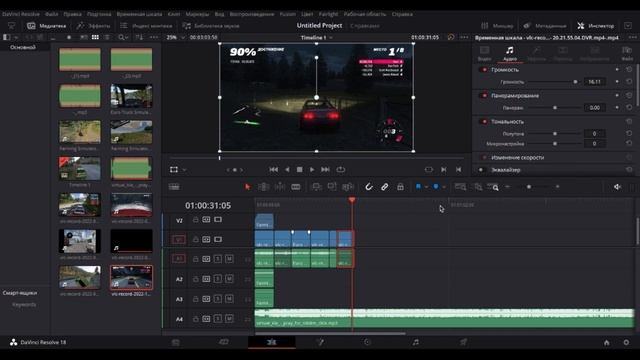Mute audio with the speaker icon
The image size is (640, 360).
point(617,187)
